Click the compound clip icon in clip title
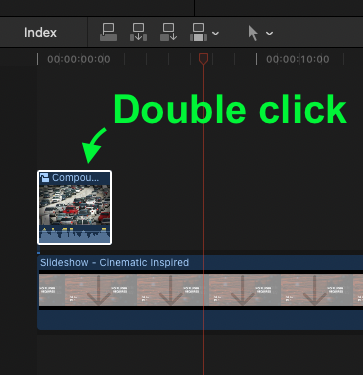This screenshot has height=375, width=363. tap(45, 178)
